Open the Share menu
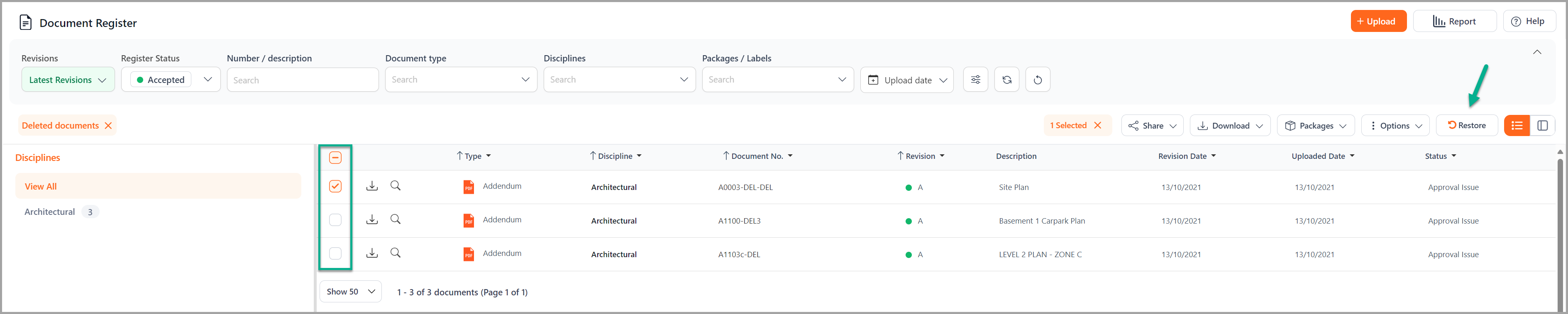This screenshot has height=314, width=1568. click(x=1152, y=125)
